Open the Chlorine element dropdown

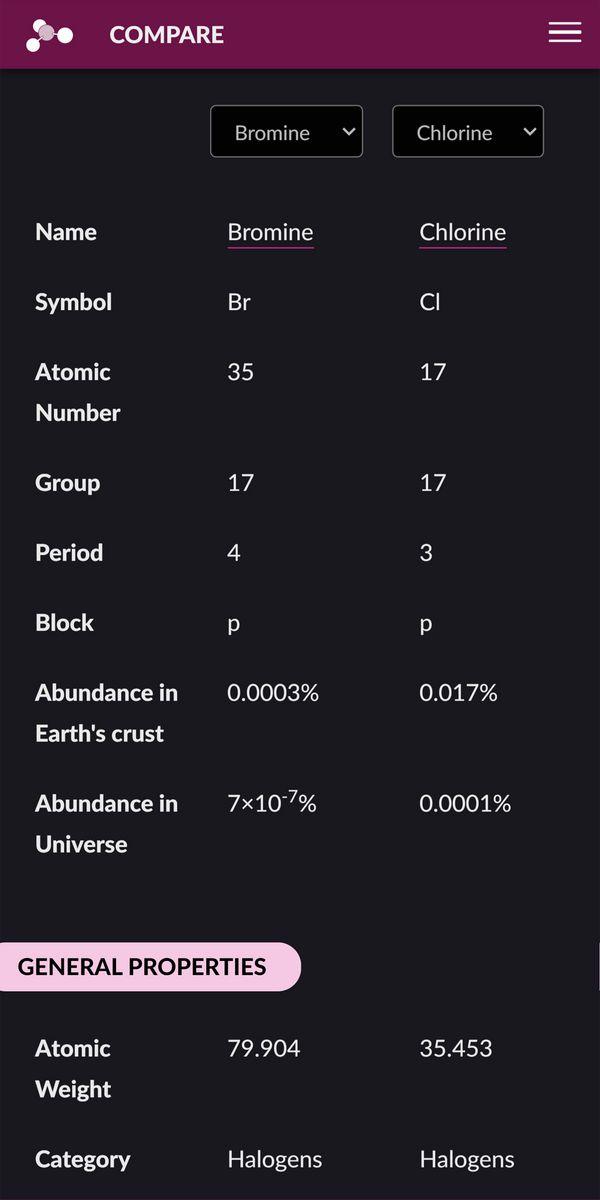pos(468,132)
